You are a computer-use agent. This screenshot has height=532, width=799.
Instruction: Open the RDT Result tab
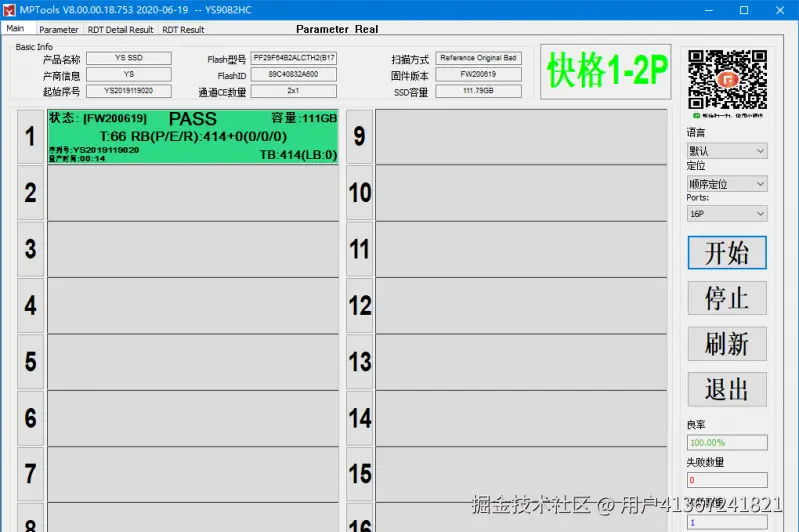coord(183,30)
